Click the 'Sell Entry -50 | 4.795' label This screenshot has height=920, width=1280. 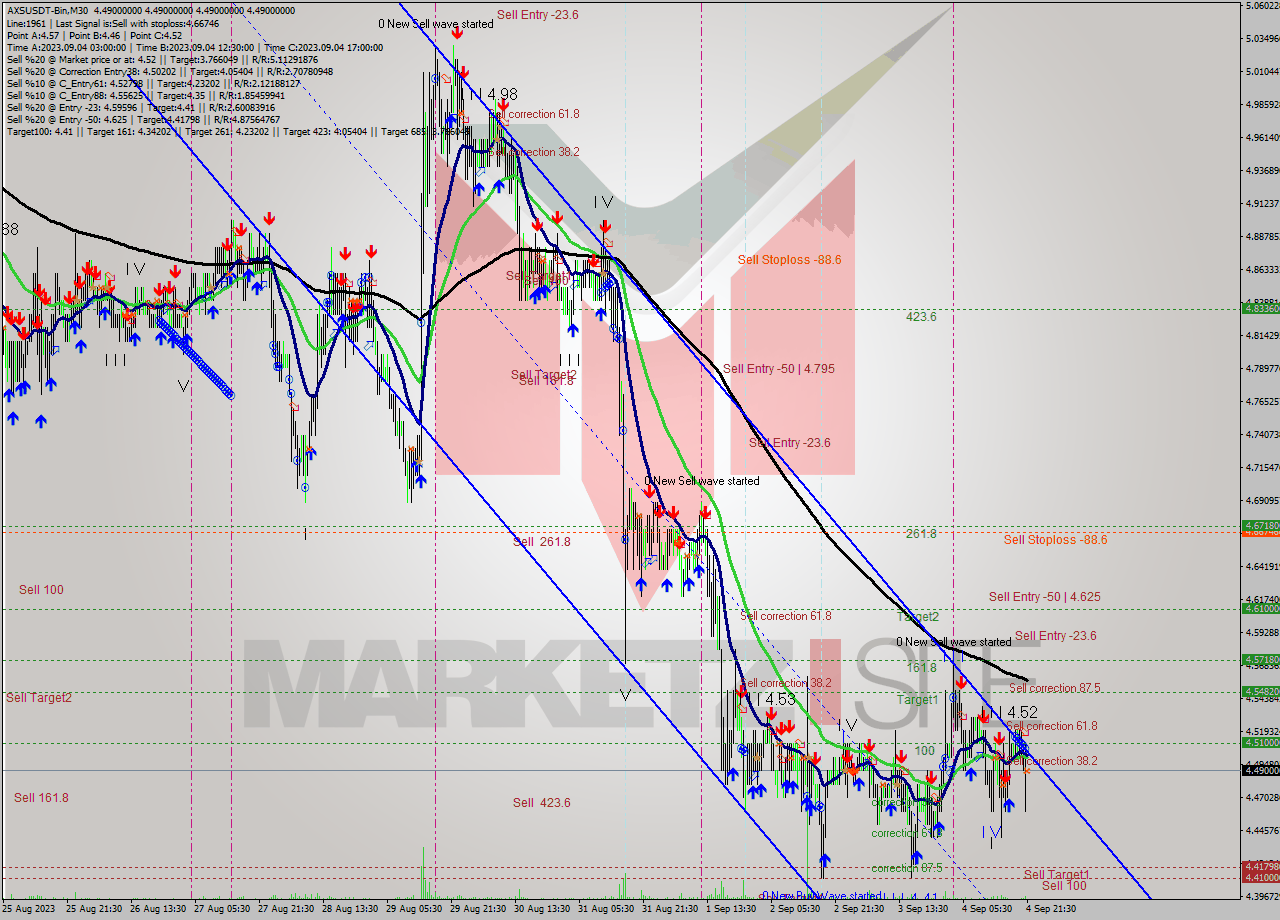click(778, 369)
